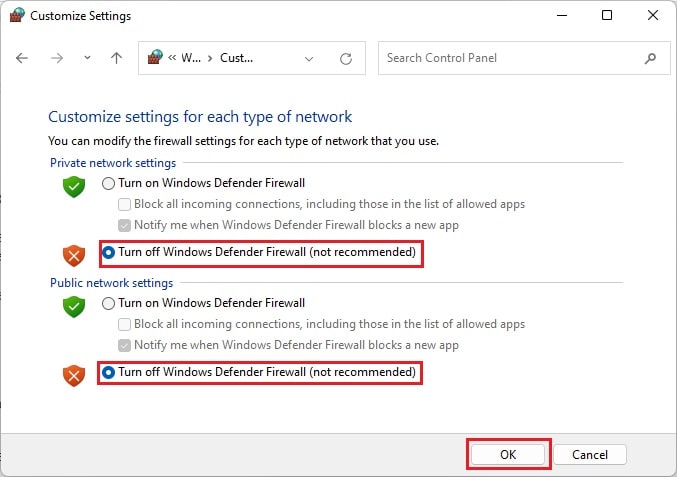The height and width of the screenshot is (477, 677).
Task: Minimize the Customize Settings window
Action: pyautogui.click(x=562, y=15)
